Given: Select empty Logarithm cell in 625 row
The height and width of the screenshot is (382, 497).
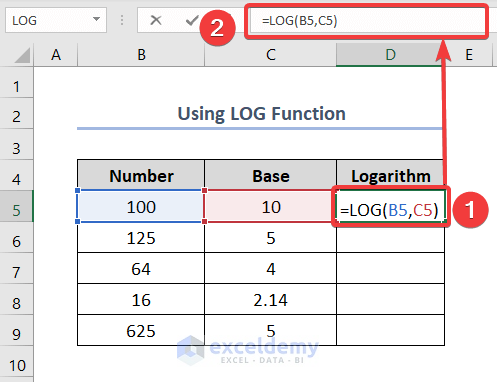Looking at the screenshot, I should [x=390, y=330].
